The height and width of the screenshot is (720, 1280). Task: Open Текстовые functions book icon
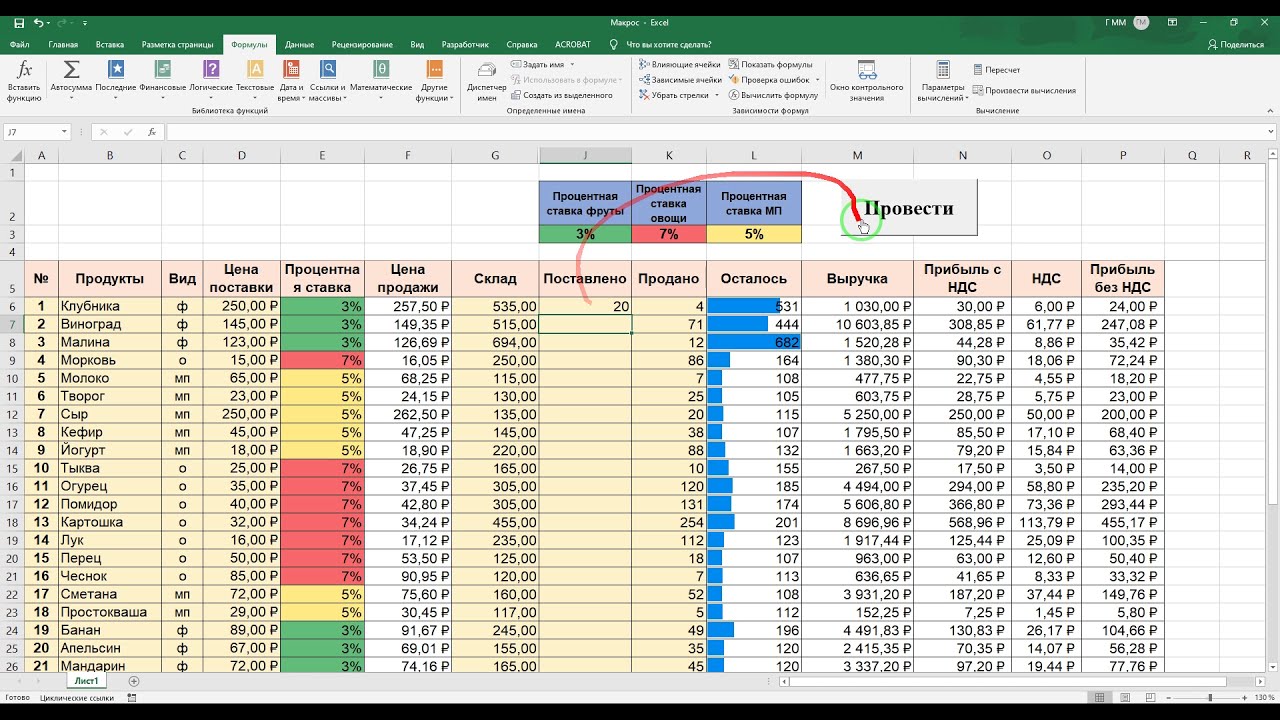255,69
